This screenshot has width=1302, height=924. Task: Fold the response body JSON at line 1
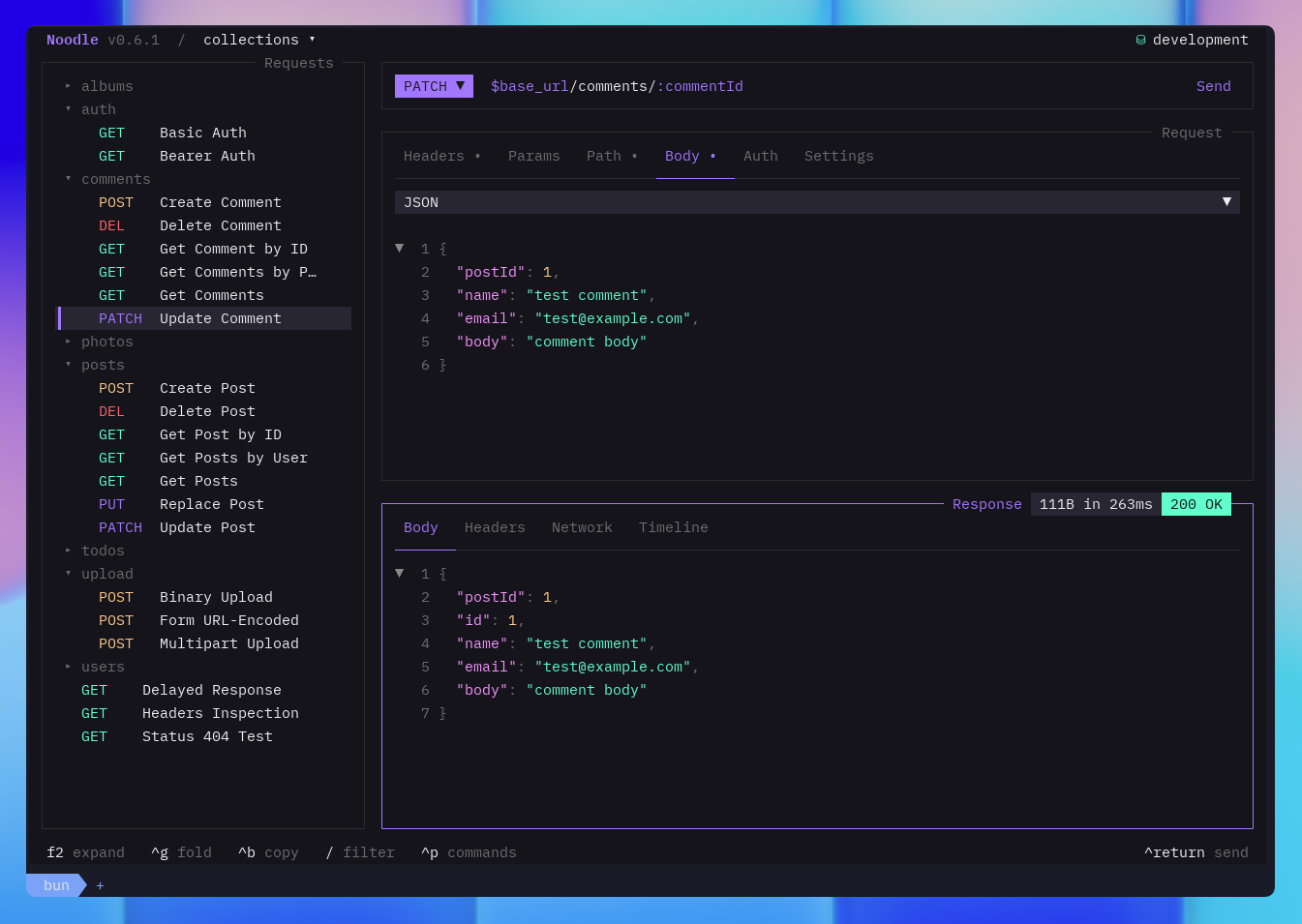tap(400, 574)
